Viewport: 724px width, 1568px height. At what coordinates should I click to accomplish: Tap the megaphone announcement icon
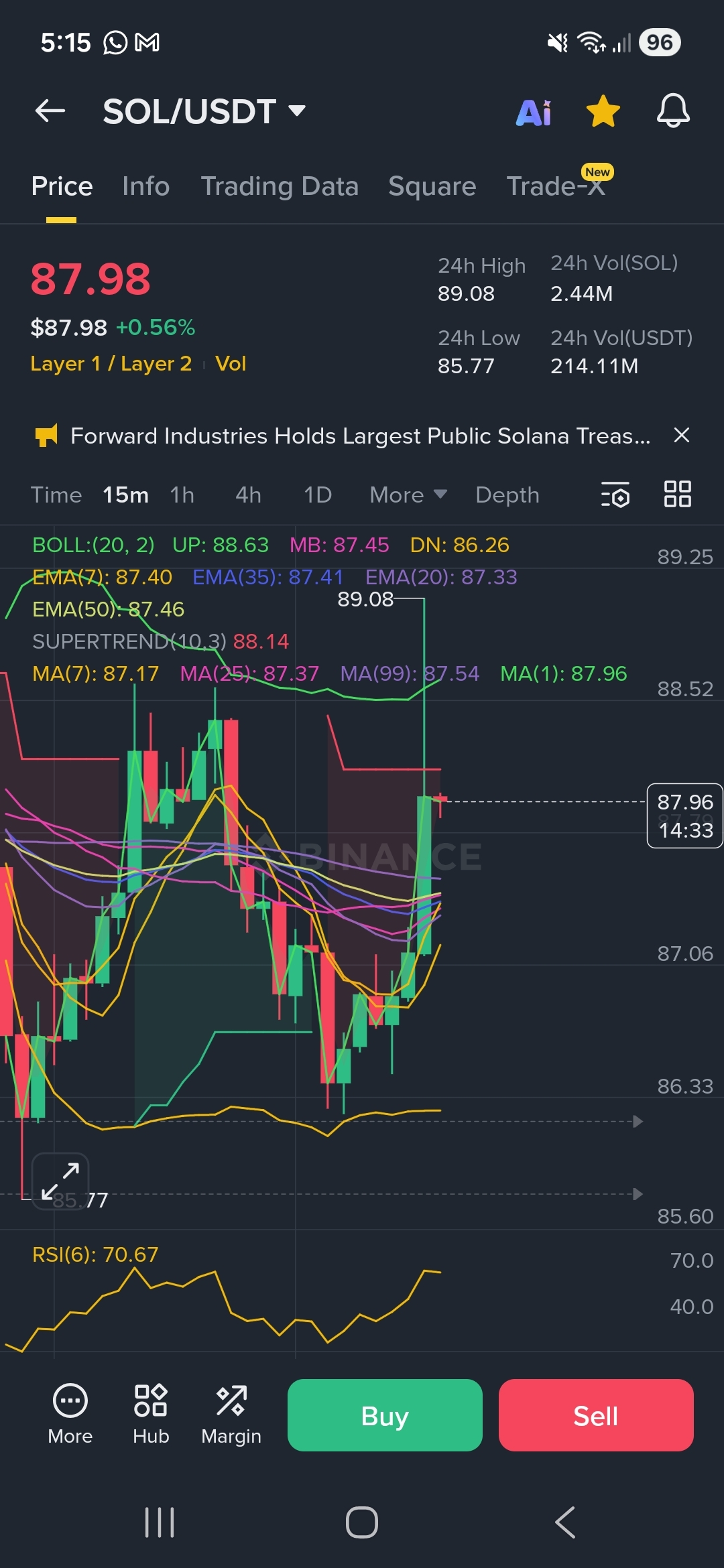46,436
